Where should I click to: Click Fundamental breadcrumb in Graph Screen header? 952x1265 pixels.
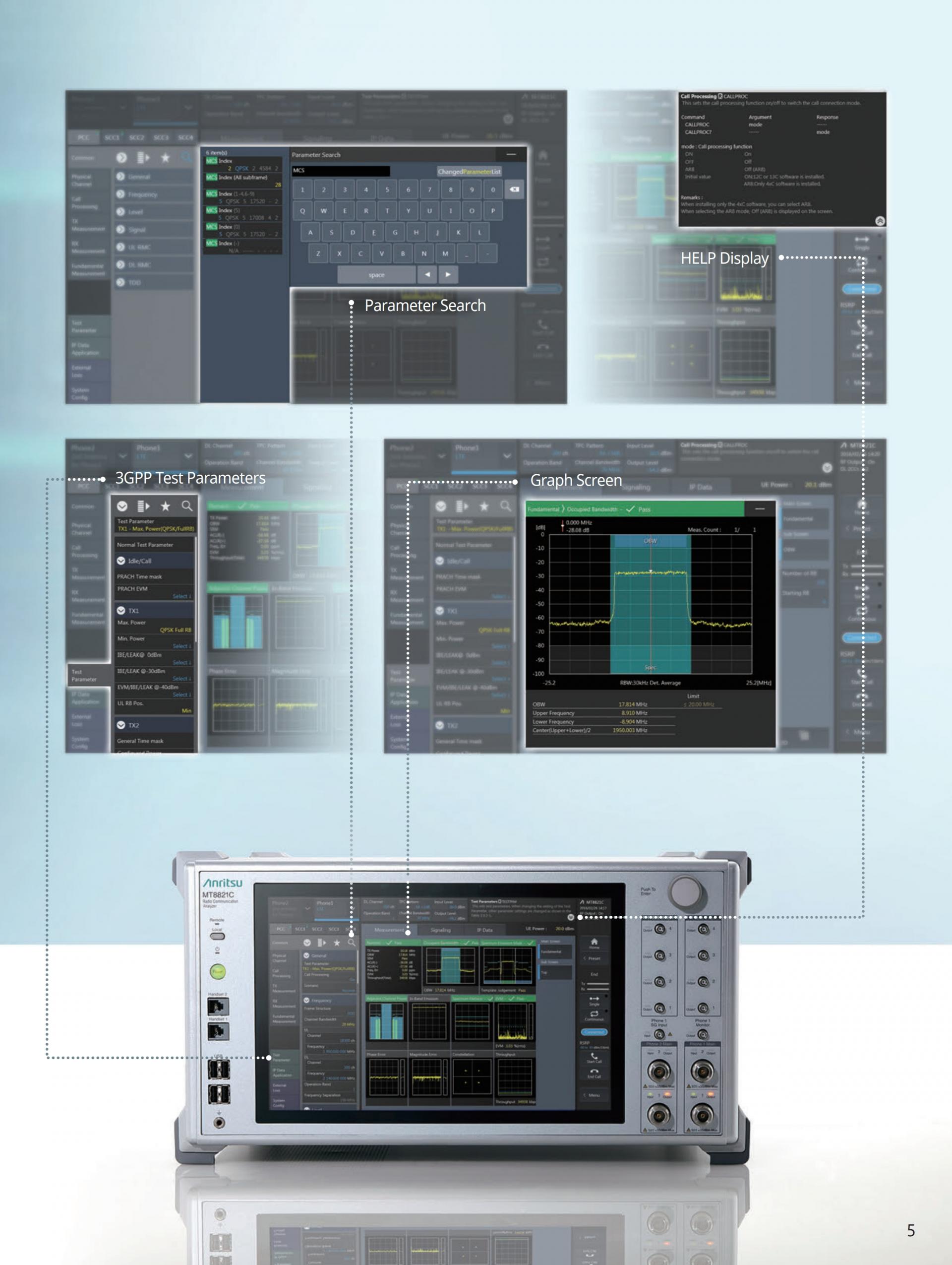click(543, 509)
